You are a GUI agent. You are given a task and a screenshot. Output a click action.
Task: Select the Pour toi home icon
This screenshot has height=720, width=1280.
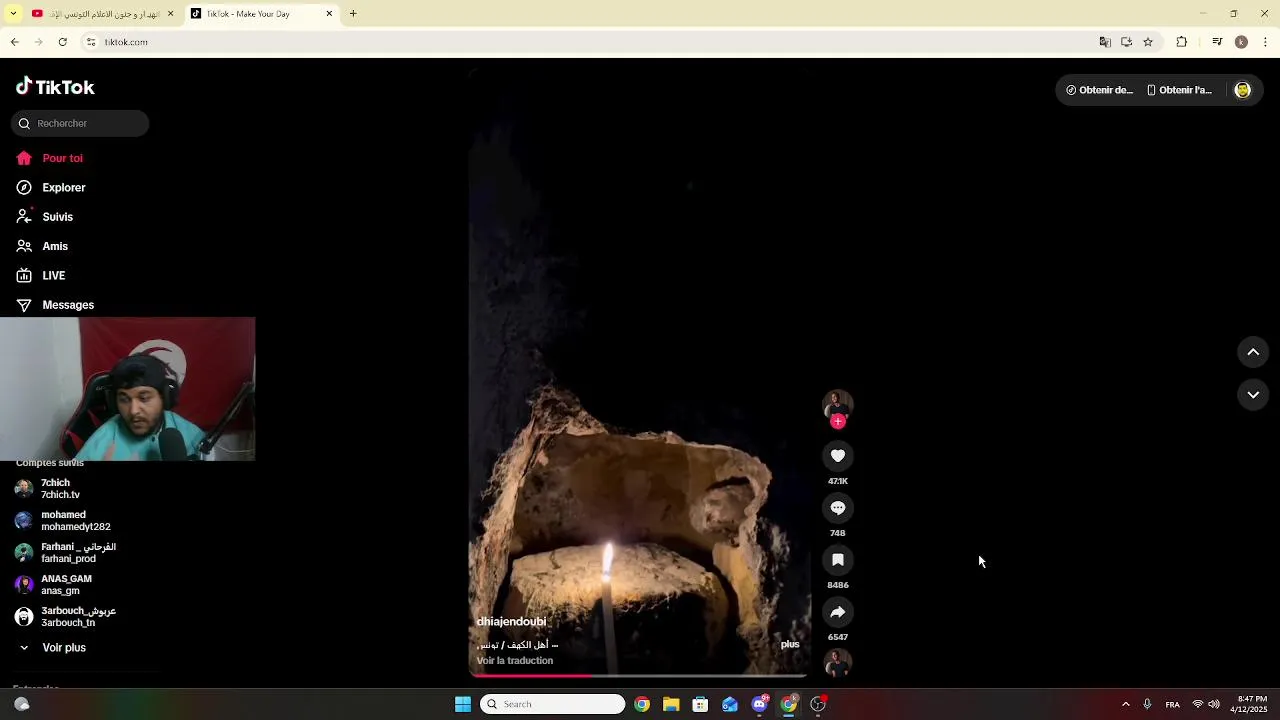tap(24, 158)
